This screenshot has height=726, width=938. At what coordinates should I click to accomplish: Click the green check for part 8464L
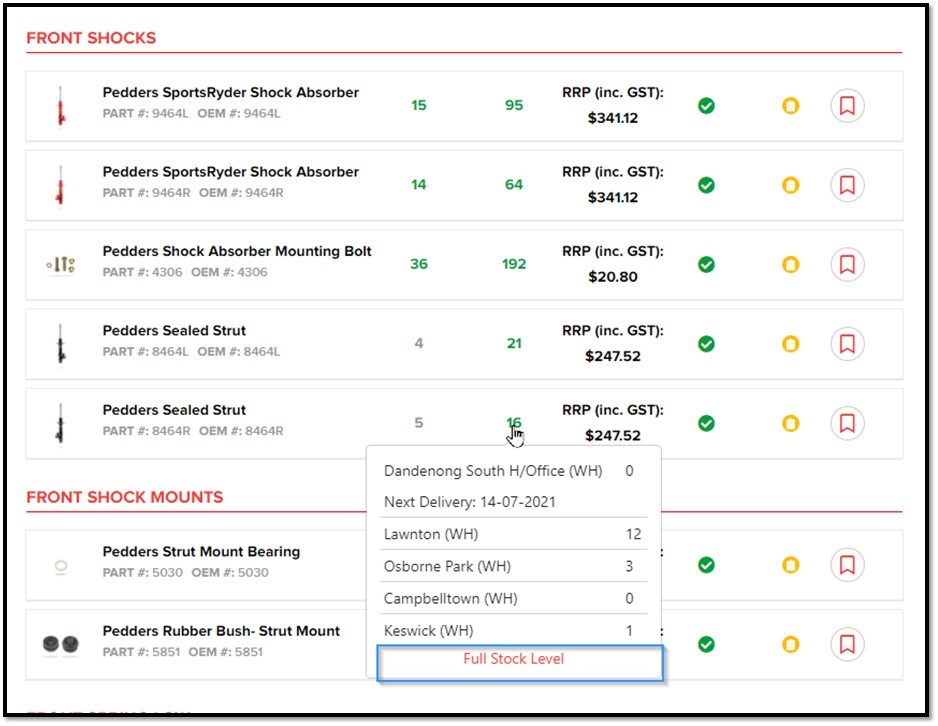click(706, 344)
